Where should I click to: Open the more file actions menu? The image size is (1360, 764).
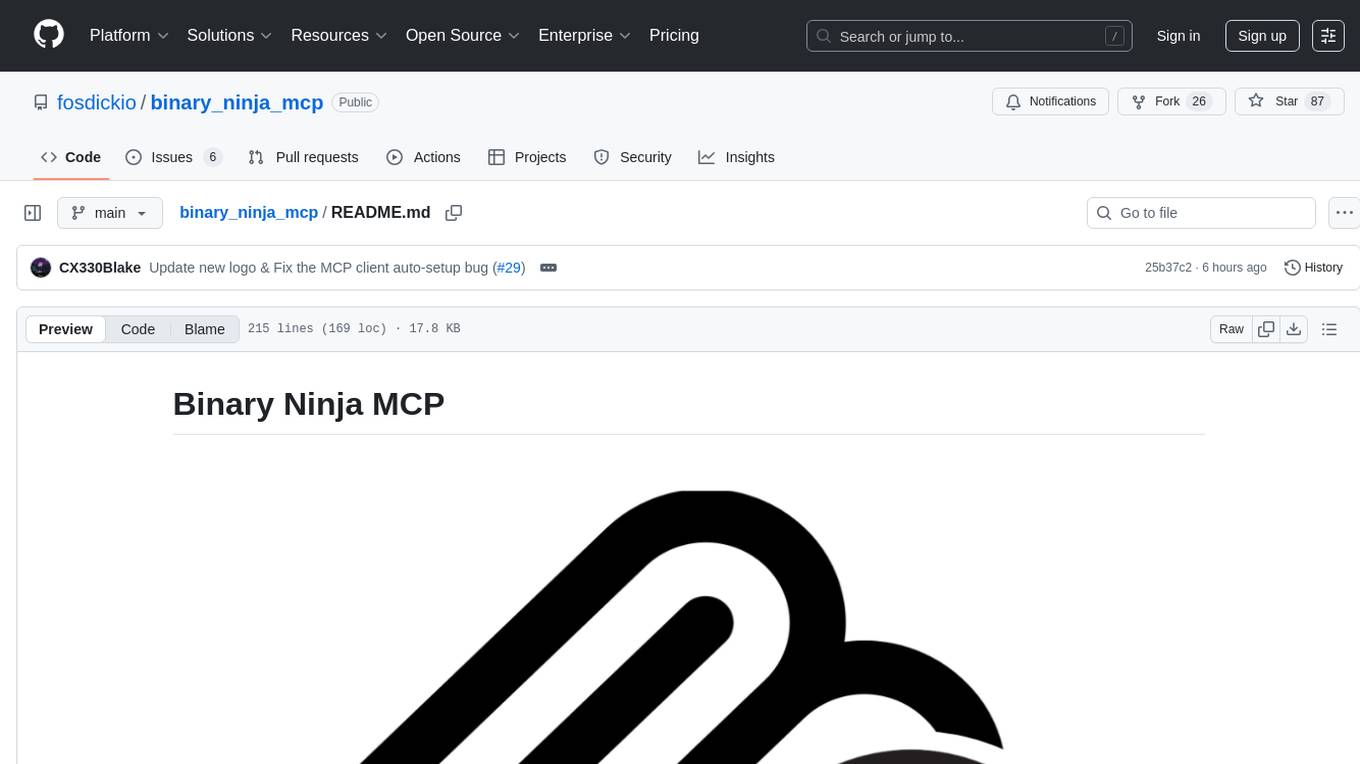tap(1344, 213)
